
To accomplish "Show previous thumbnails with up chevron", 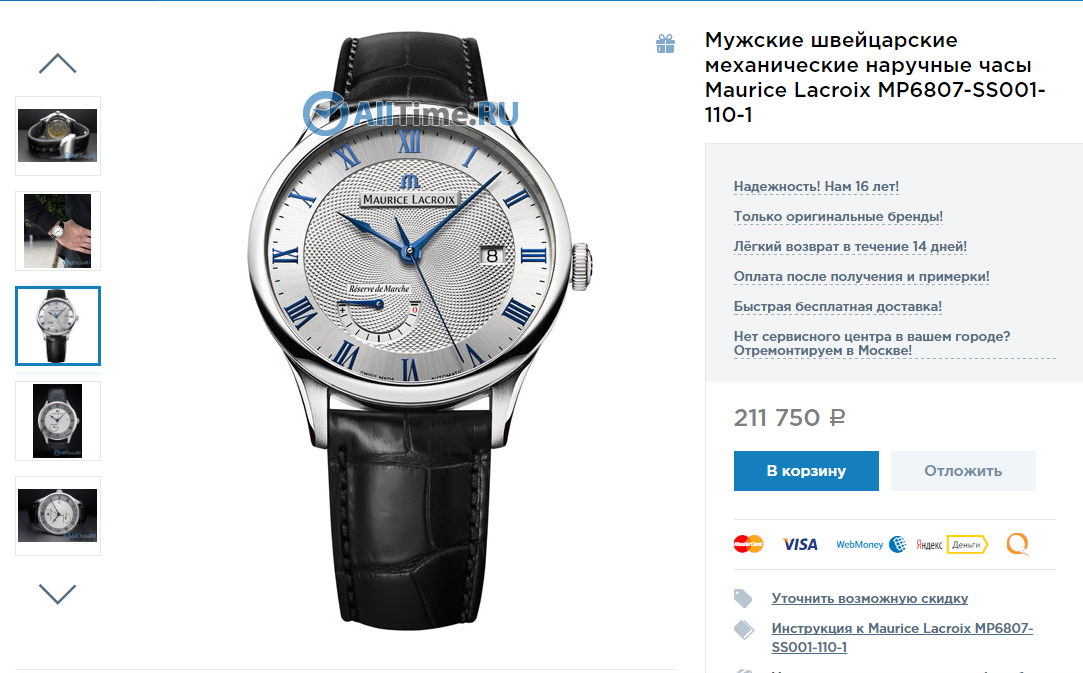I will pos(58,64).
